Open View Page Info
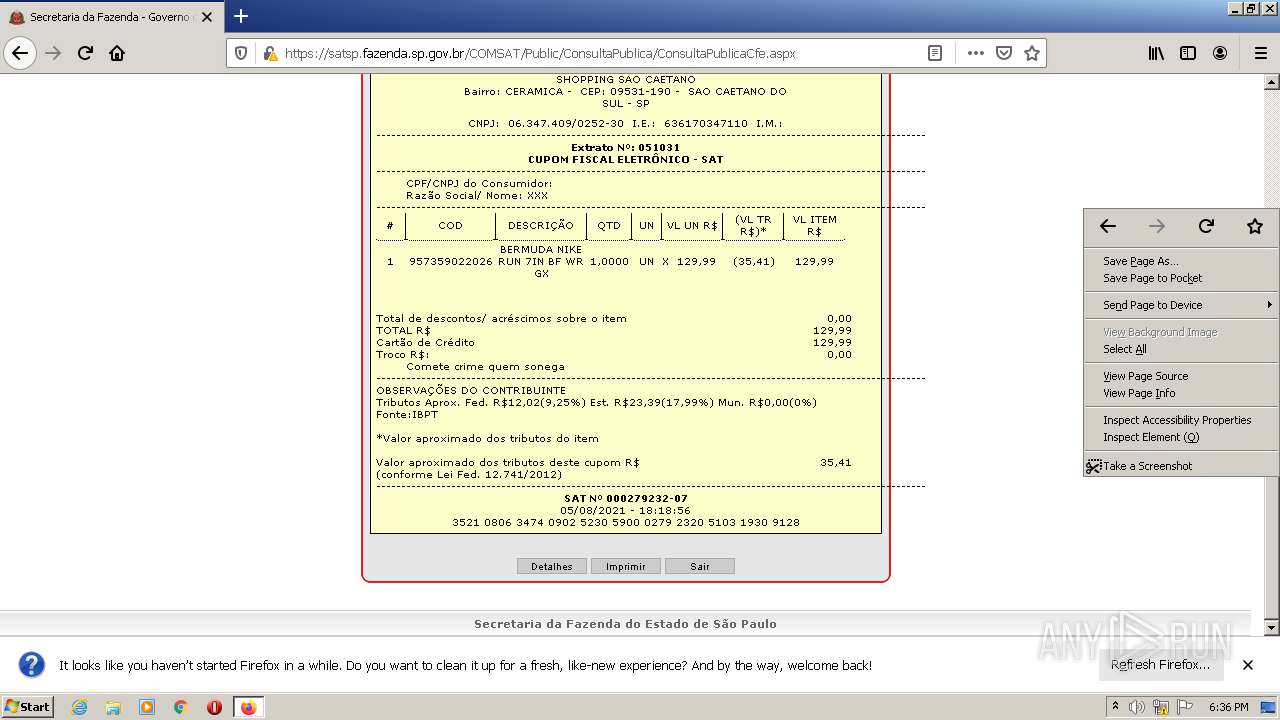The width and height of the screenshot is (1280, 720). [1181, 393]
